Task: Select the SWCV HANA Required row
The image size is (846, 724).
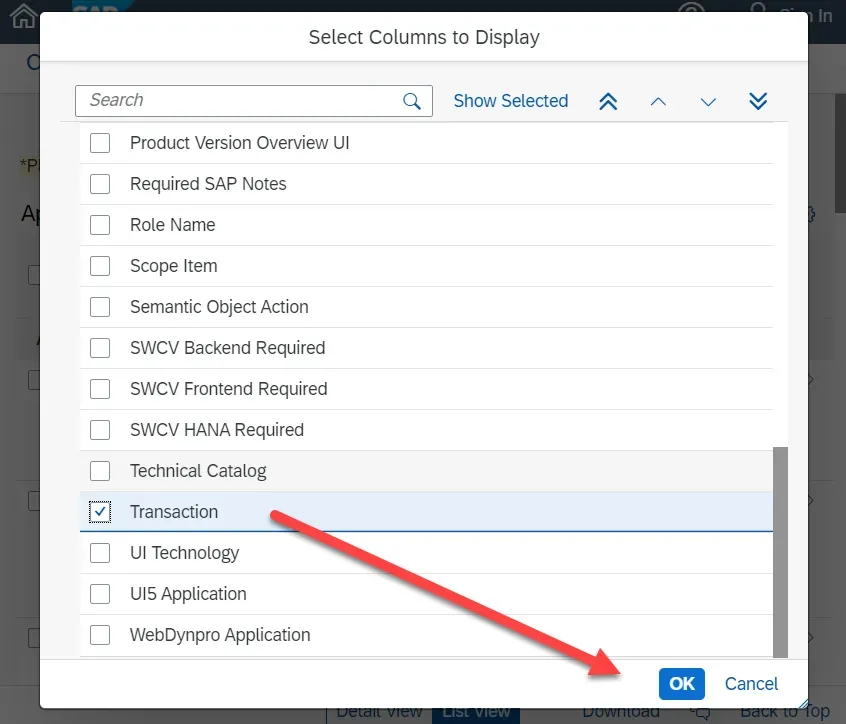Action: point(217,430)
